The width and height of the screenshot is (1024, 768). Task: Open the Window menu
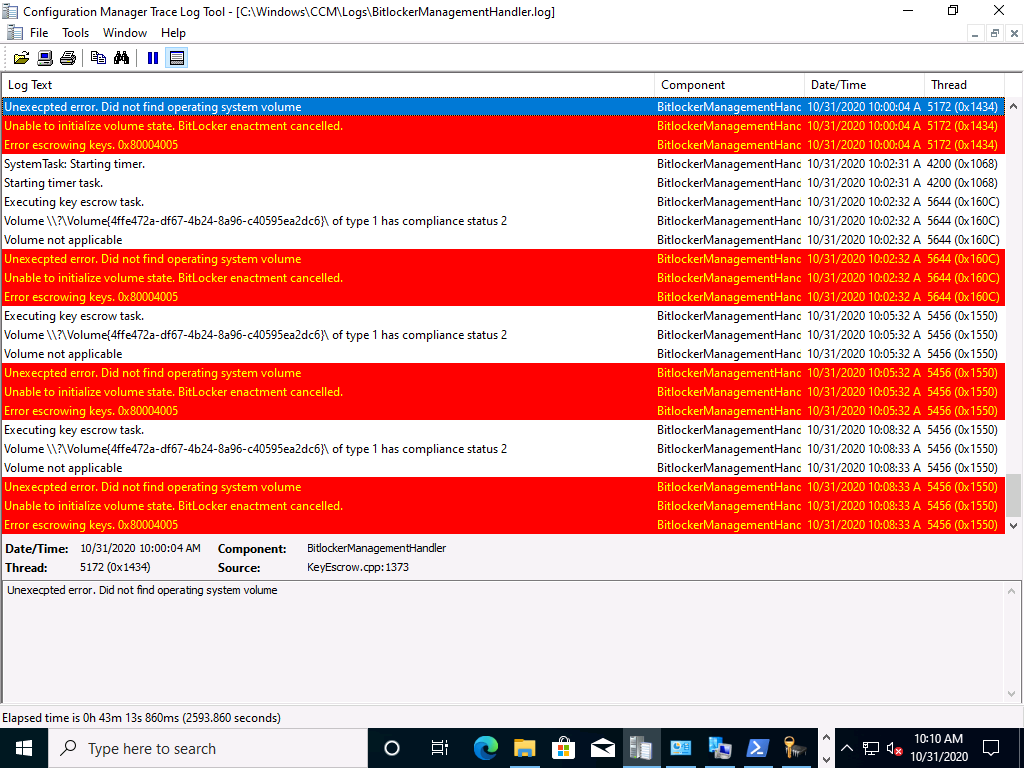125,33
